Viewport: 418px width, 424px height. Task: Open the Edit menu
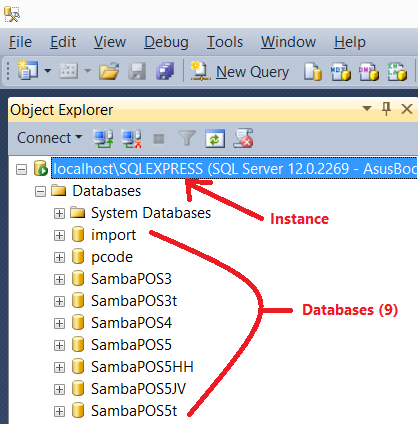(63, 42)
